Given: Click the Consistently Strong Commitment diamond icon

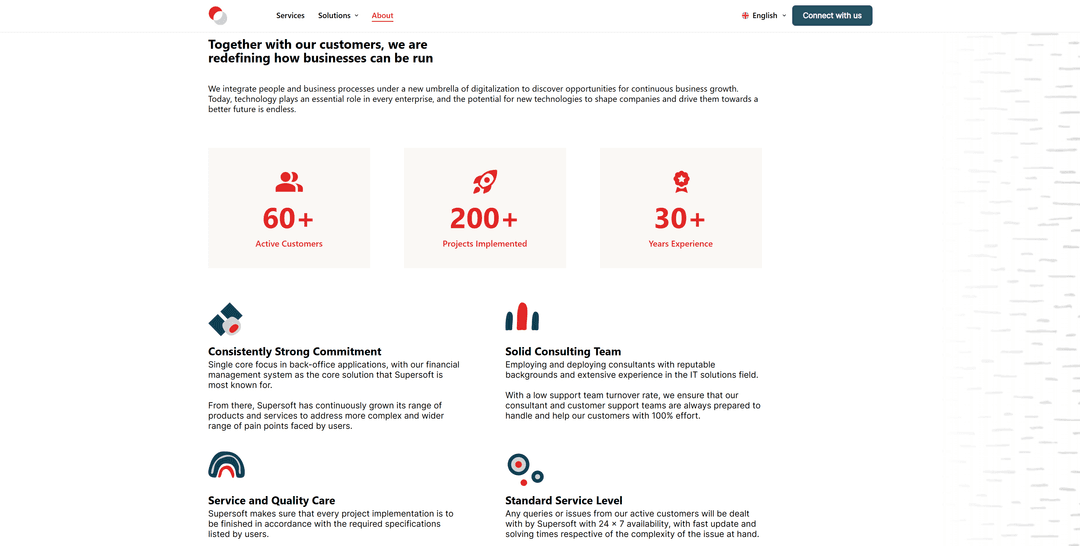Looking at the screenshot, I should point(226,320).
